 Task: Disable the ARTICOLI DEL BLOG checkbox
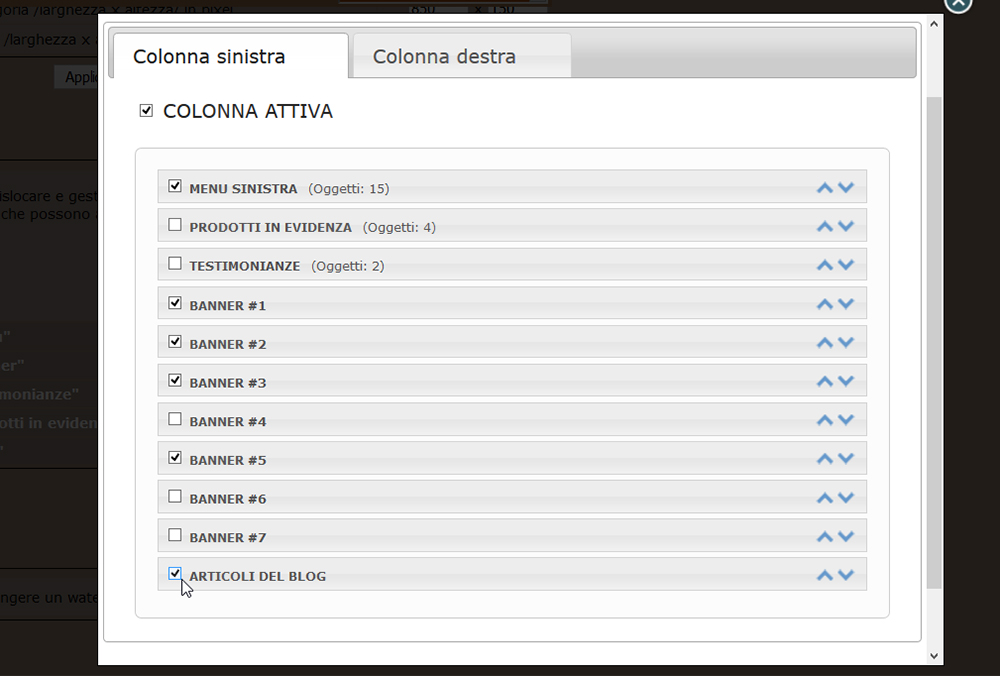pos(175,573)
